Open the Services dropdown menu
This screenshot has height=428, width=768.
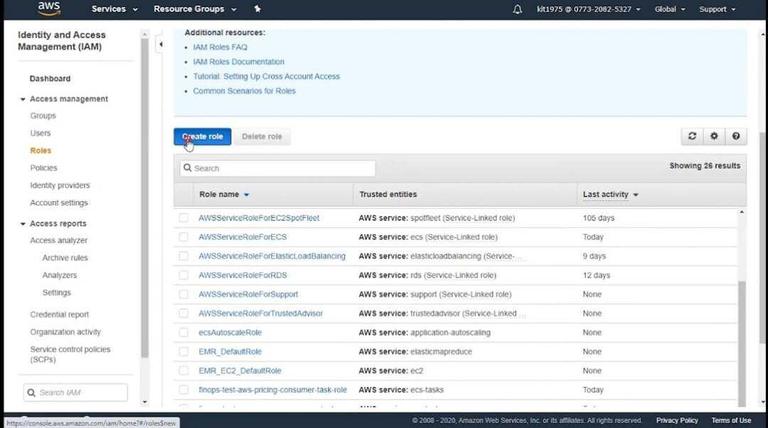tap(114, 9)
